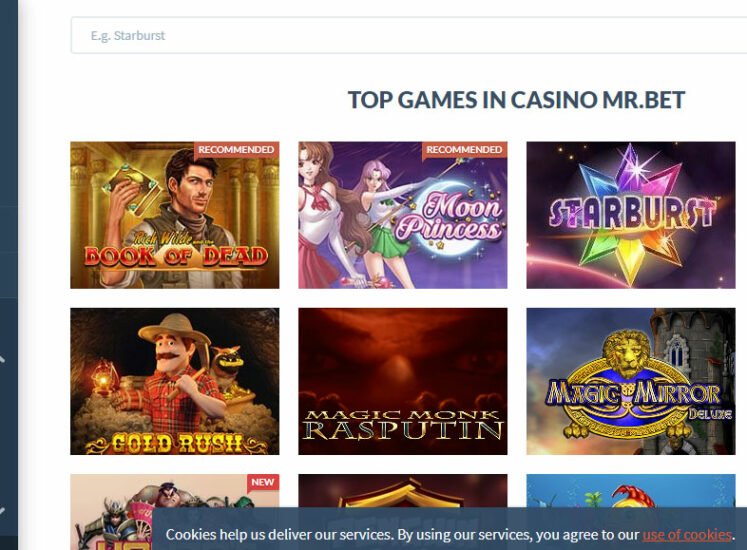Click the downward chevron in the left sidebar

click(2, 511)
